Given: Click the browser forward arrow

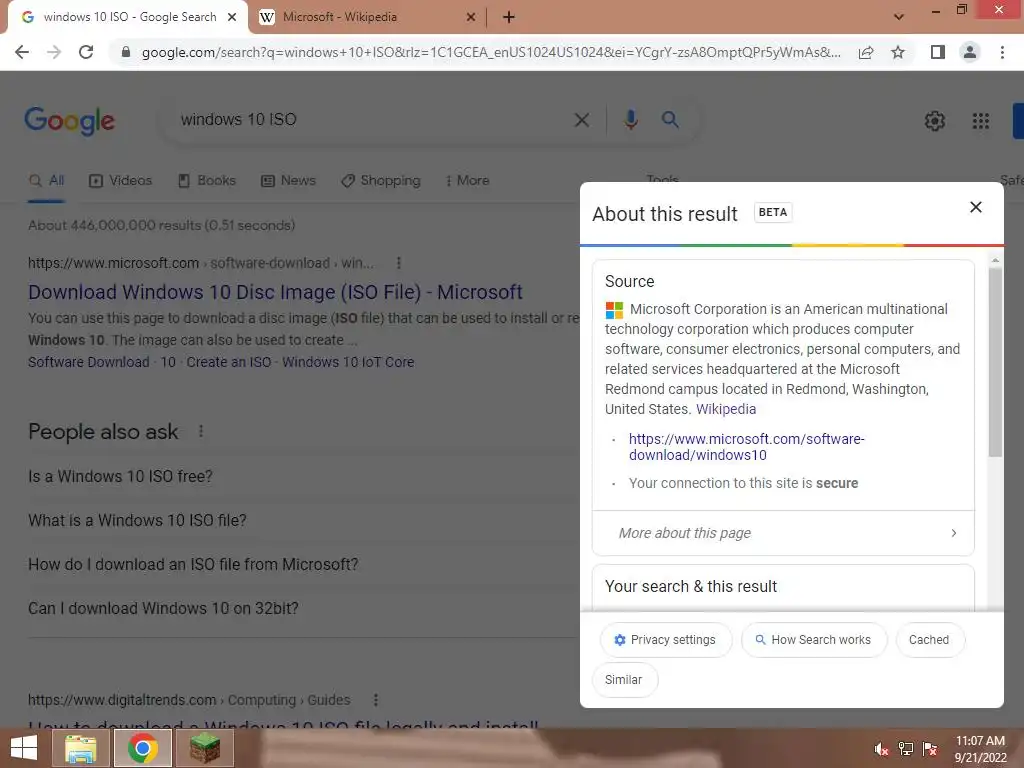Looking at the screenshot, I should click(x=54, y=52).
